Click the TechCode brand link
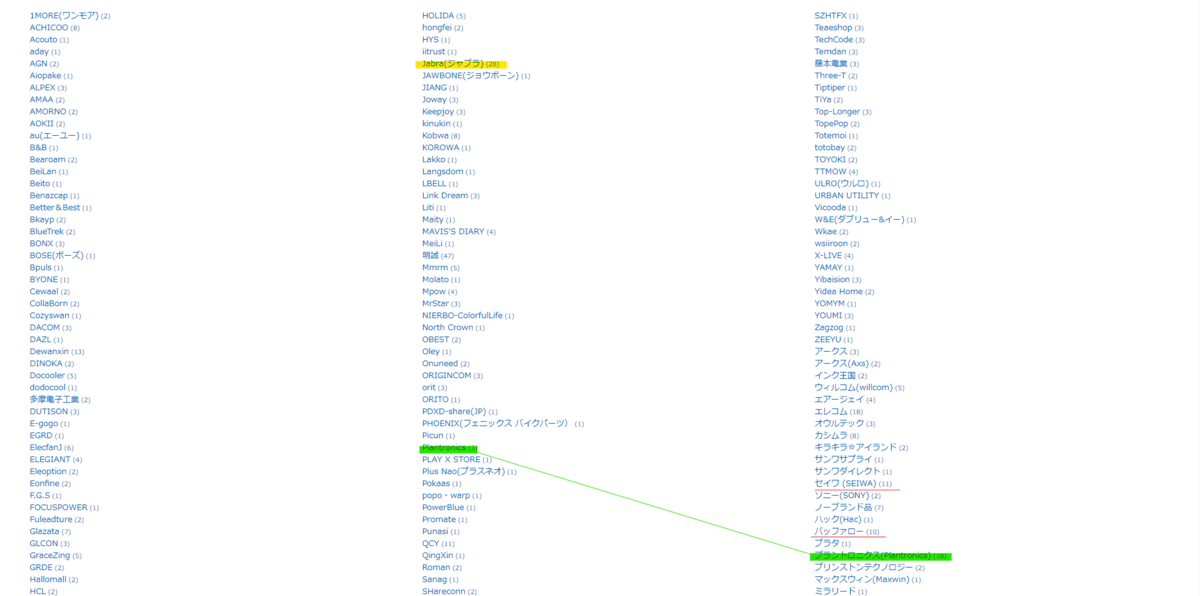The width and height of the screenshot is (1200, 596). pyautogui.click(x=834, y=40)
